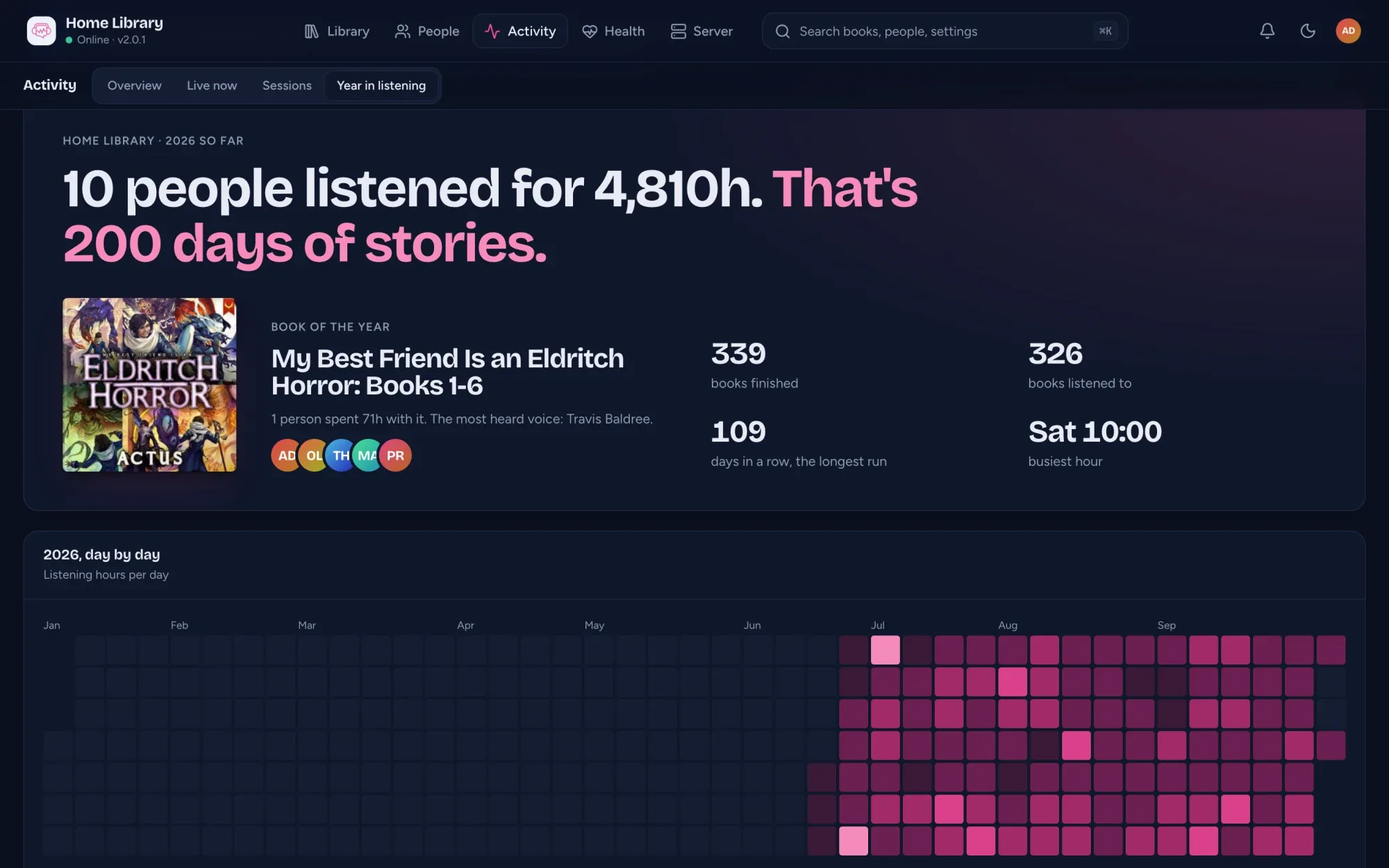The width and height of the screenshot is (1389, 868).
Task: Open the Server section
Action: 701,31
